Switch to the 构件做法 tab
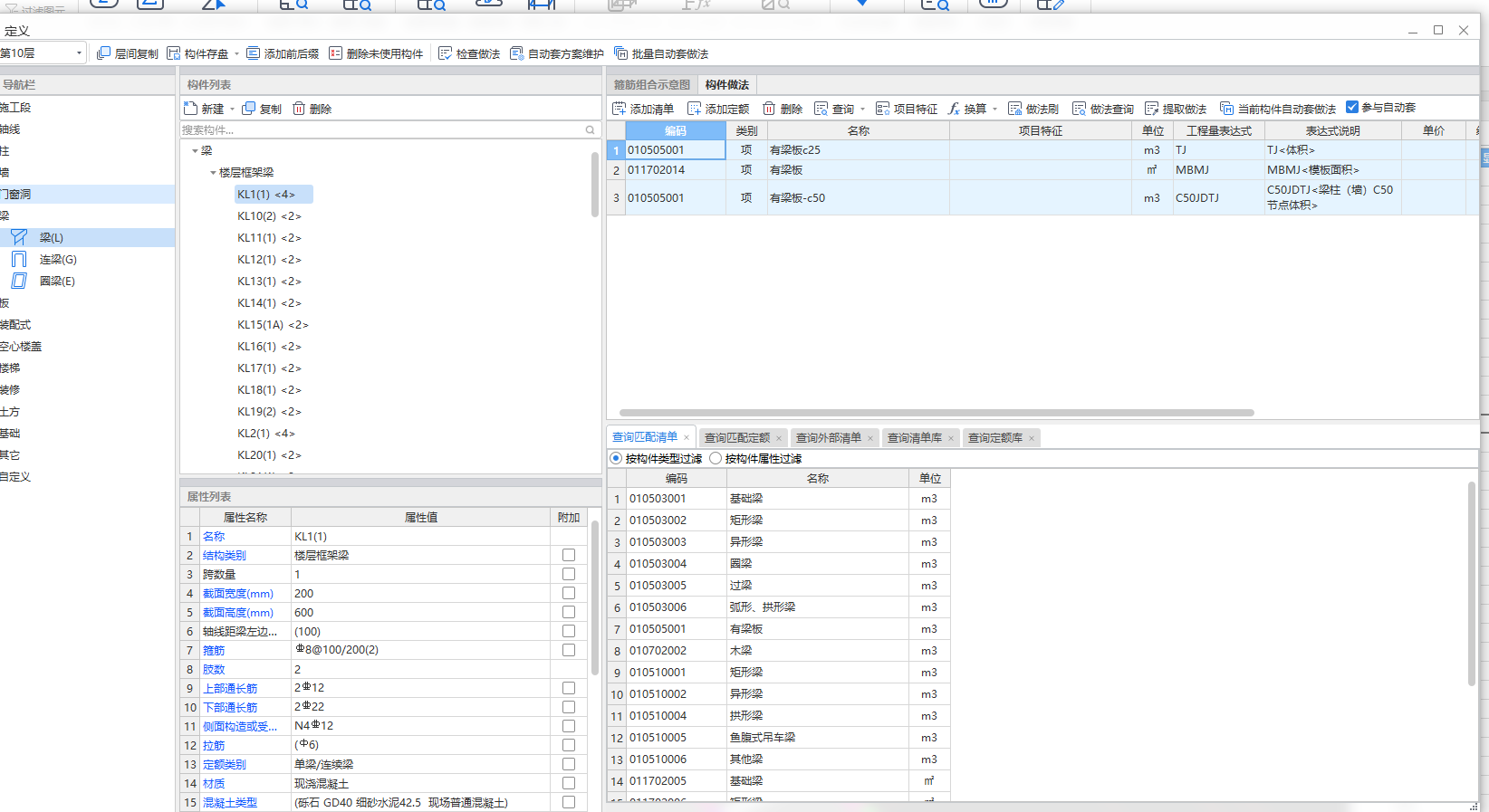Image resolution: width=1489 pixels, height=812 pixels. click(x=727, y=84)
